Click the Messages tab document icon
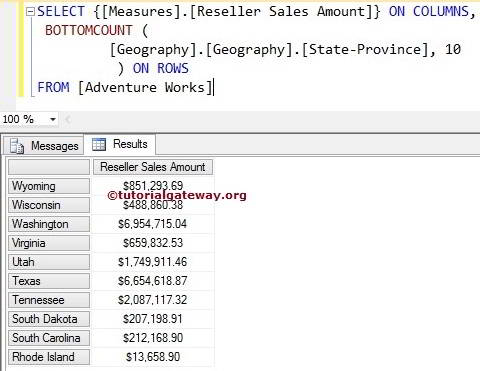This screenshot has width=480, height=371. 17,146
